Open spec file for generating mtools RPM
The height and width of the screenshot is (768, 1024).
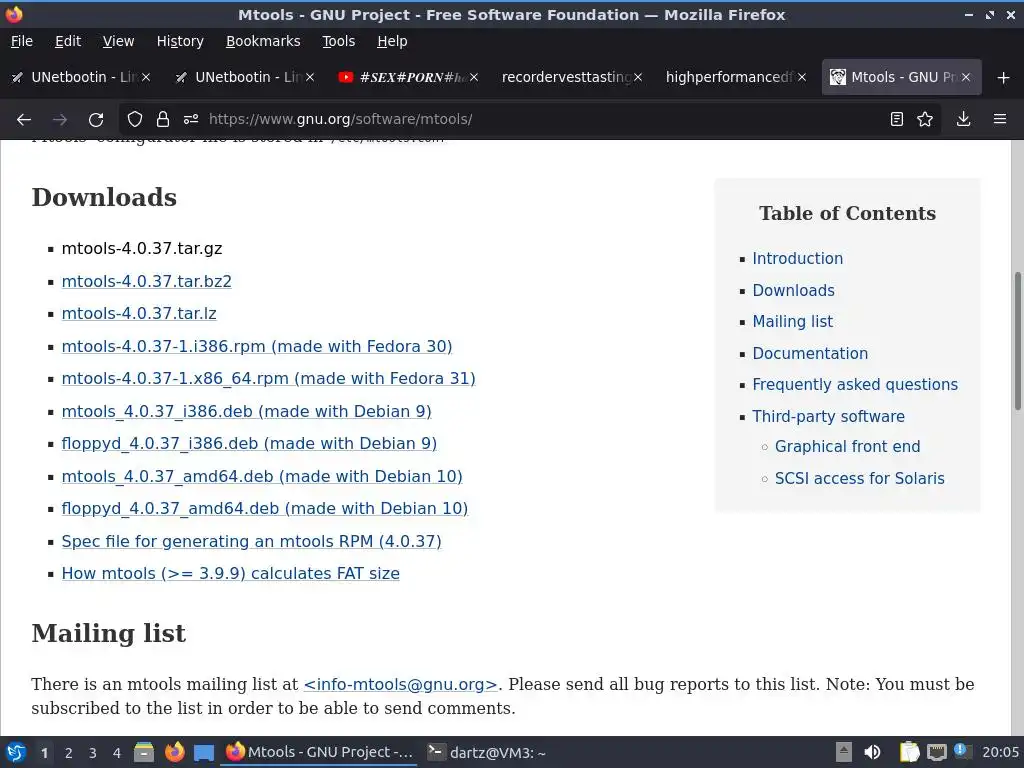pos(251,541)
